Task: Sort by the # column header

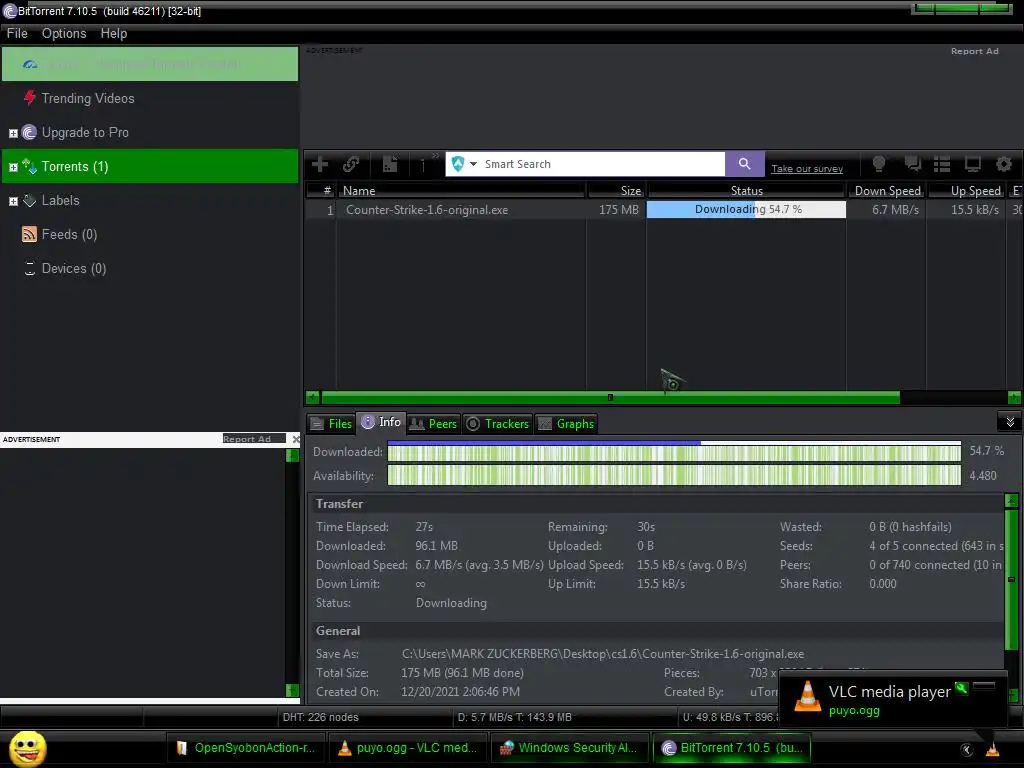Action: [321, 191]
